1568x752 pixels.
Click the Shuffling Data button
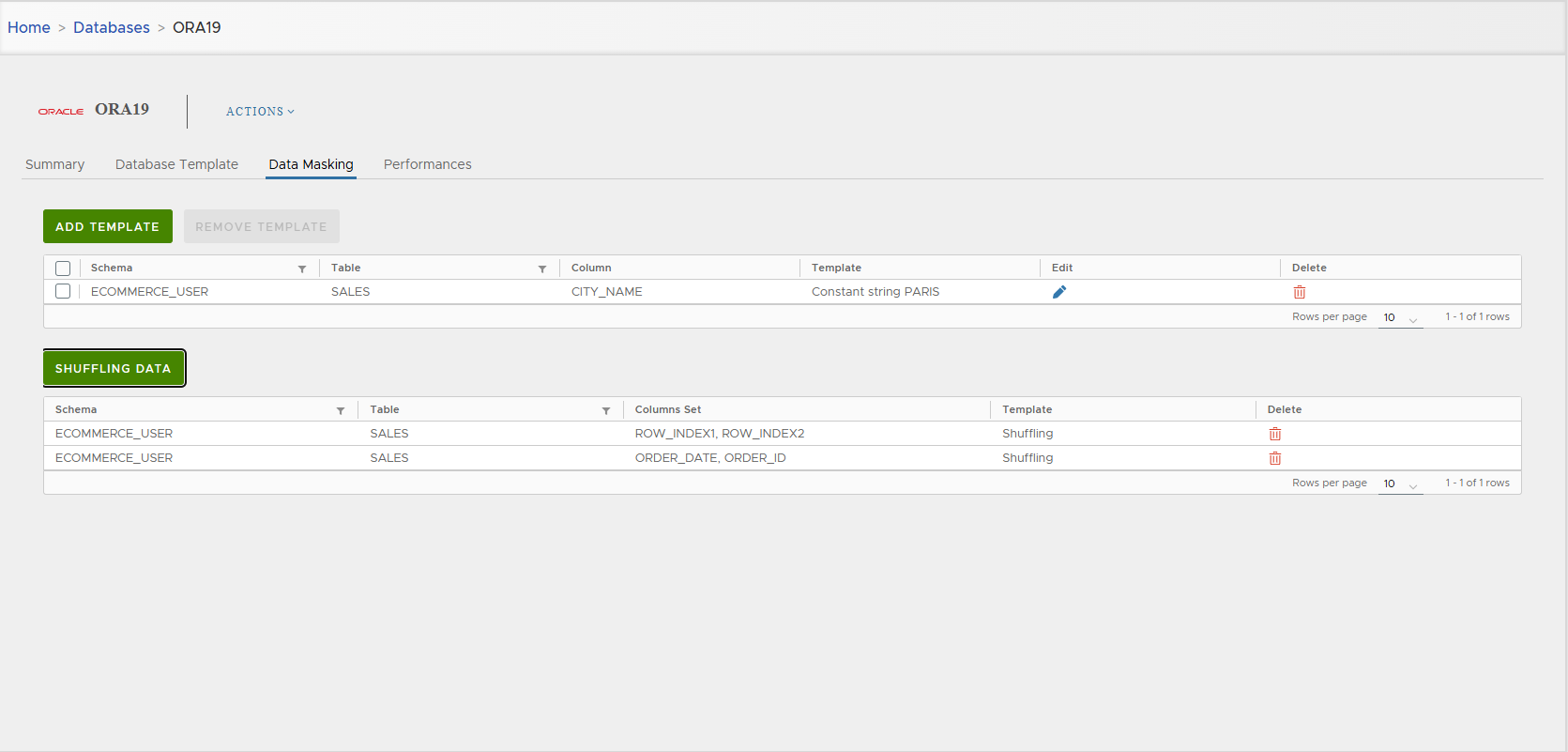point(114,368)
